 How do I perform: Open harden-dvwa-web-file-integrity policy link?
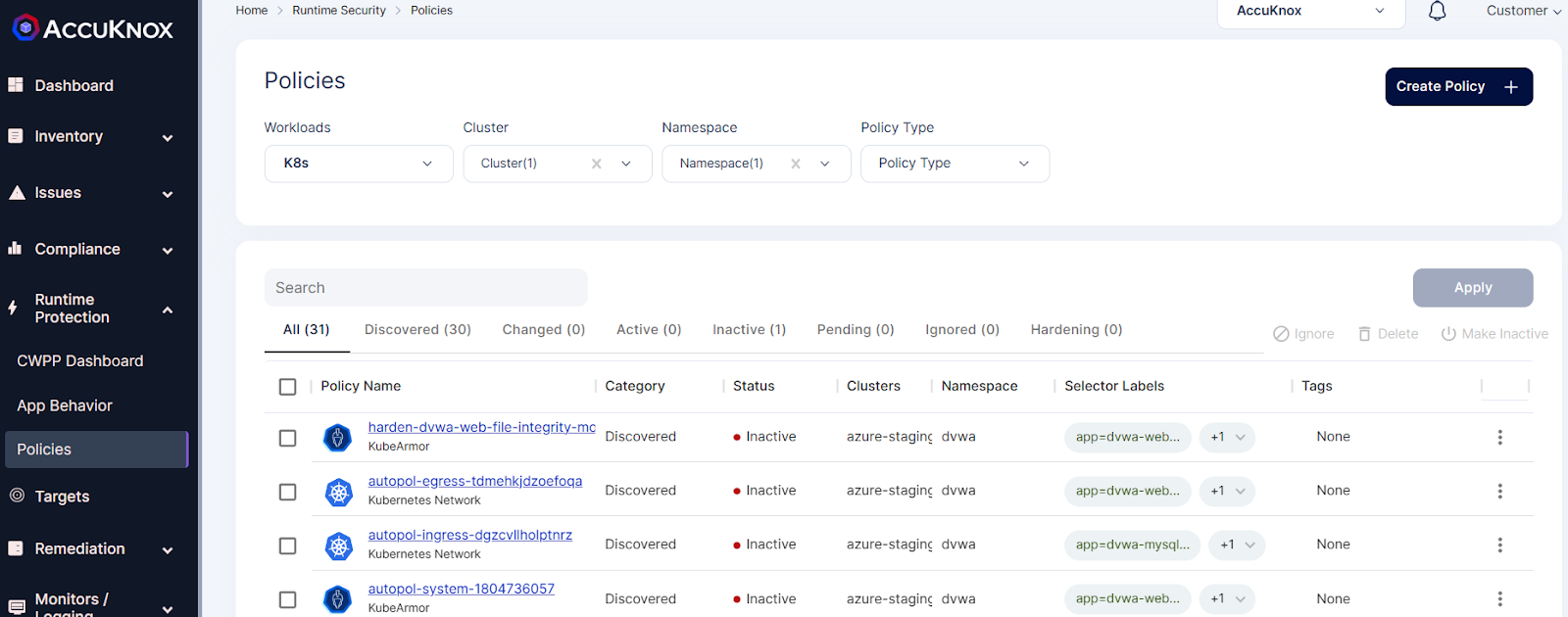coord(481,427)
